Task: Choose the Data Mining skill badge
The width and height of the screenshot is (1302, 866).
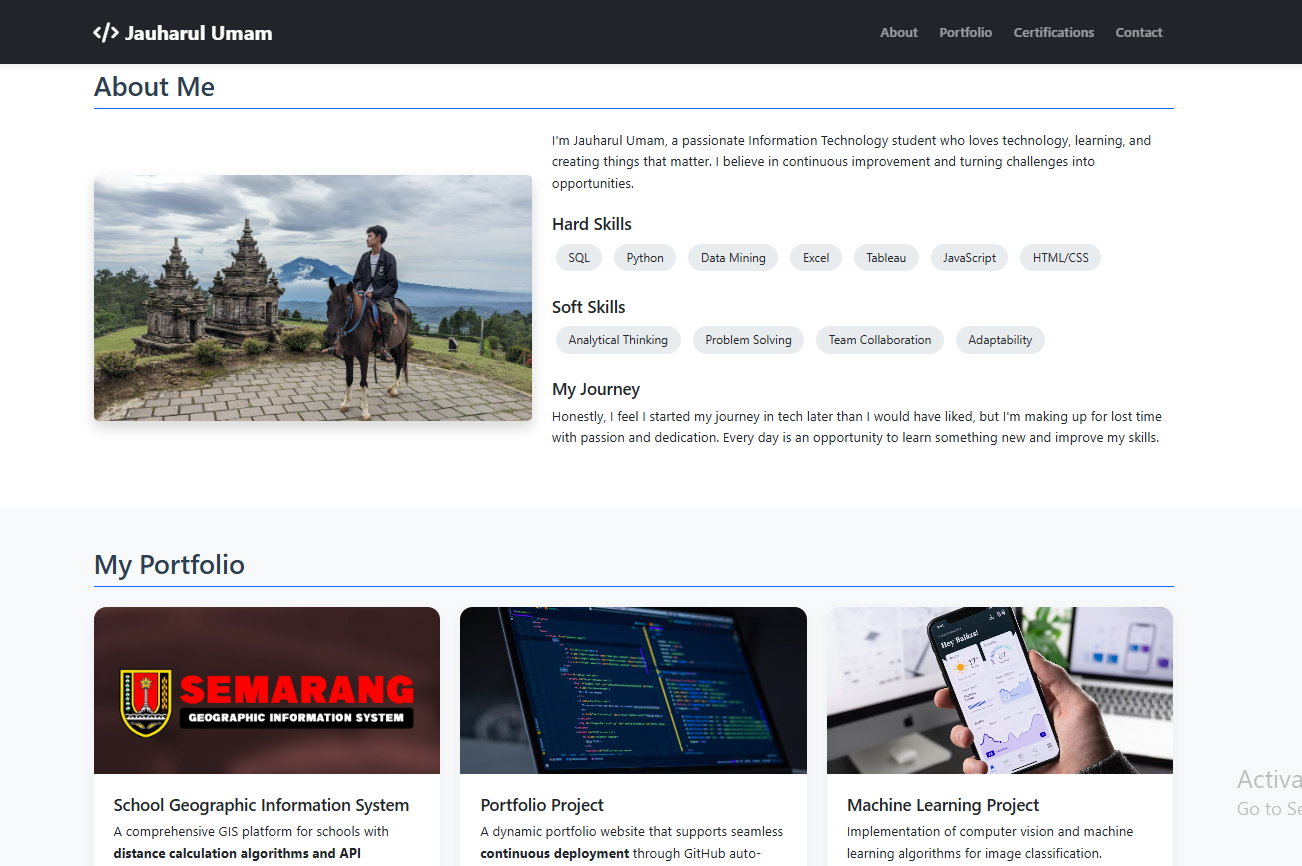Action: coord(733,258)
